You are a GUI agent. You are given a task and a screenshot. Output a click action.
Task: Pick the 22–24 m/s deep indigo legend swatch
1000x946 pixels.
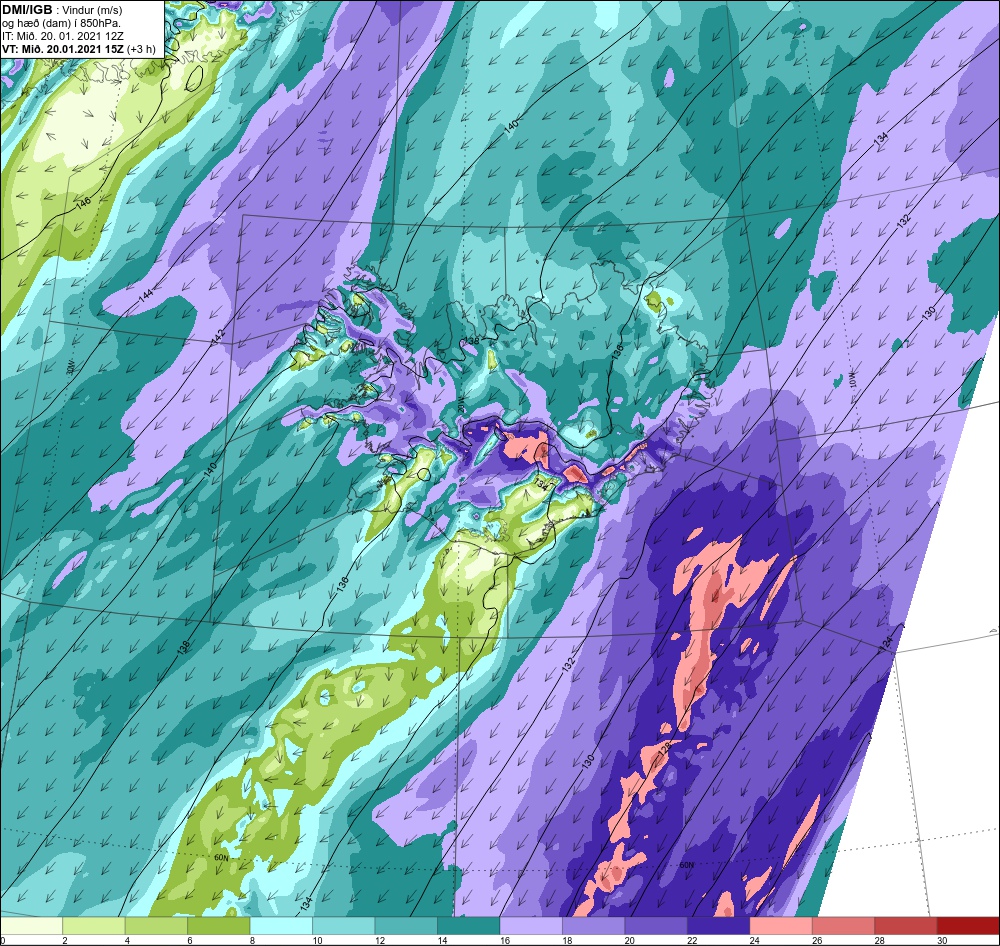(x=719, y=926)
